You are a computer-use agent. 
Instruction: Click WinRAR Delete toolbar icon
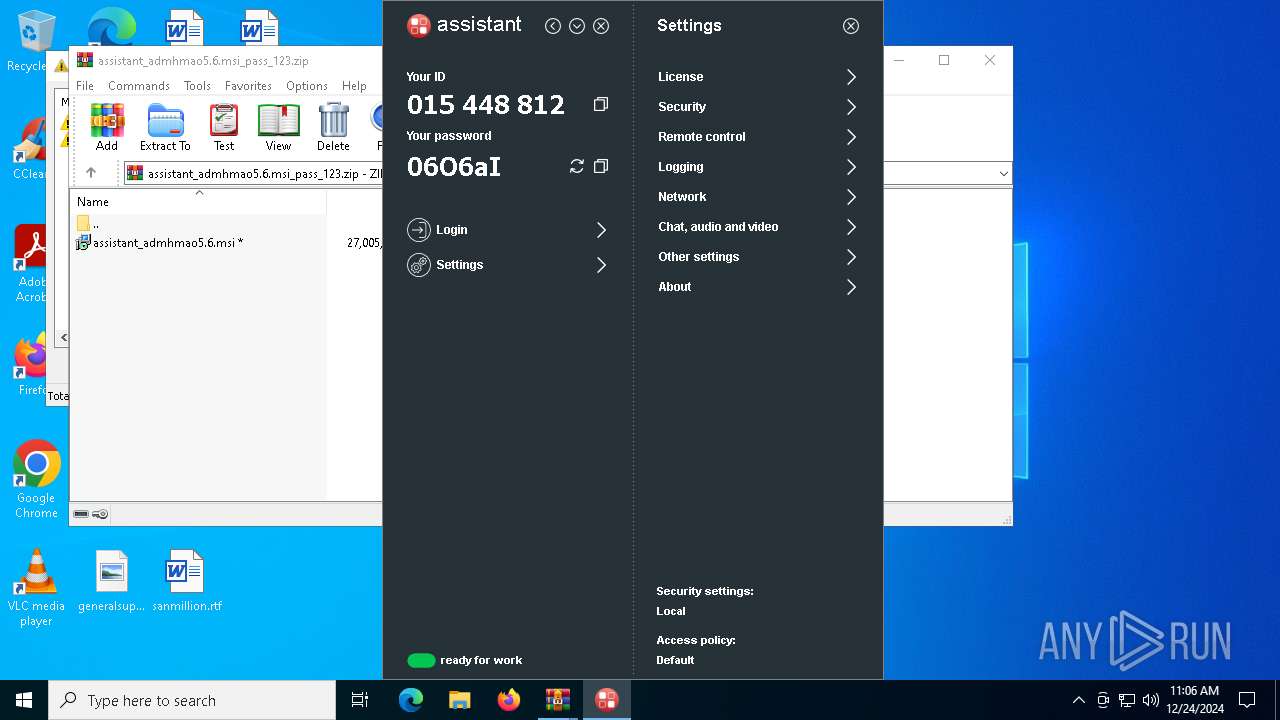333,127
